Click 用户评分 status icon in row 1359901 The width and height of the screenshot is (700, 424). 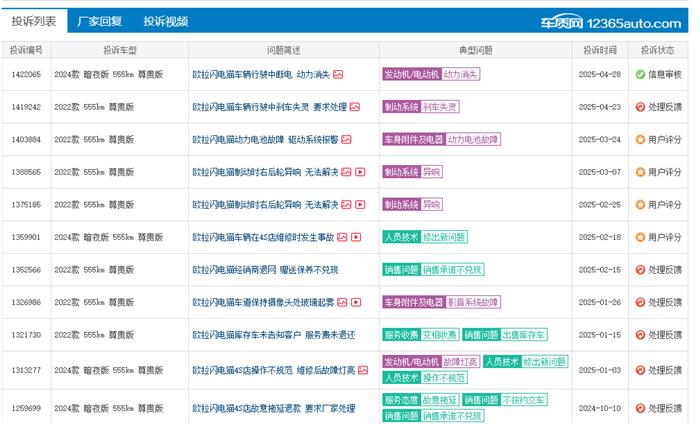click(640, 237)
